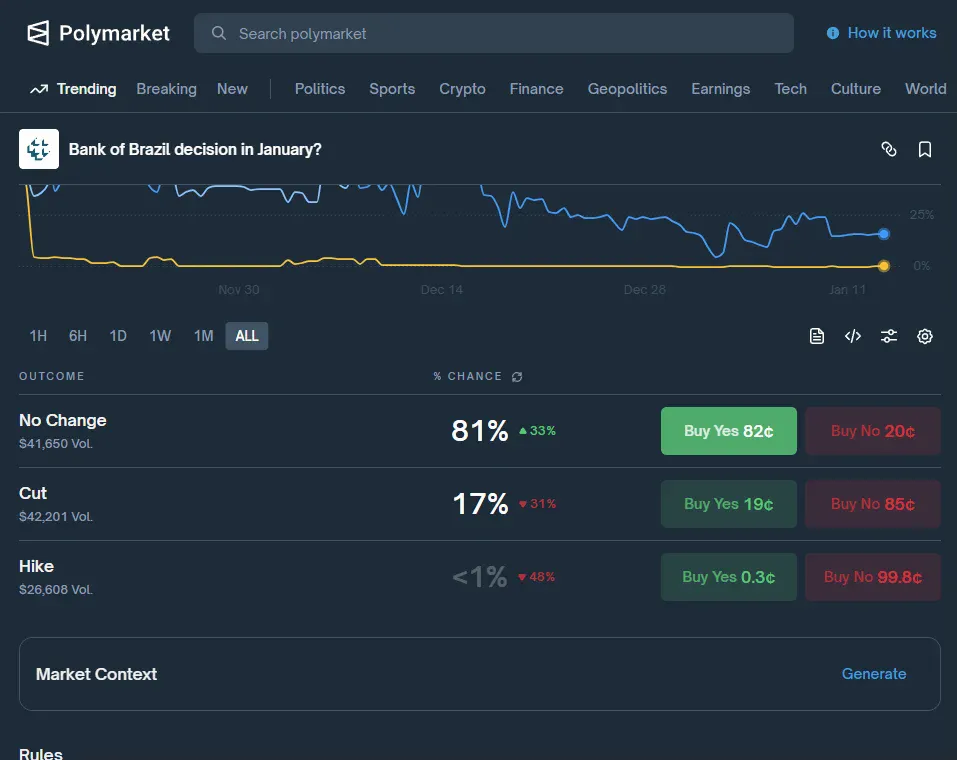Click the blue chart line endpoint marker
The image size is (957, 760).
884,234
